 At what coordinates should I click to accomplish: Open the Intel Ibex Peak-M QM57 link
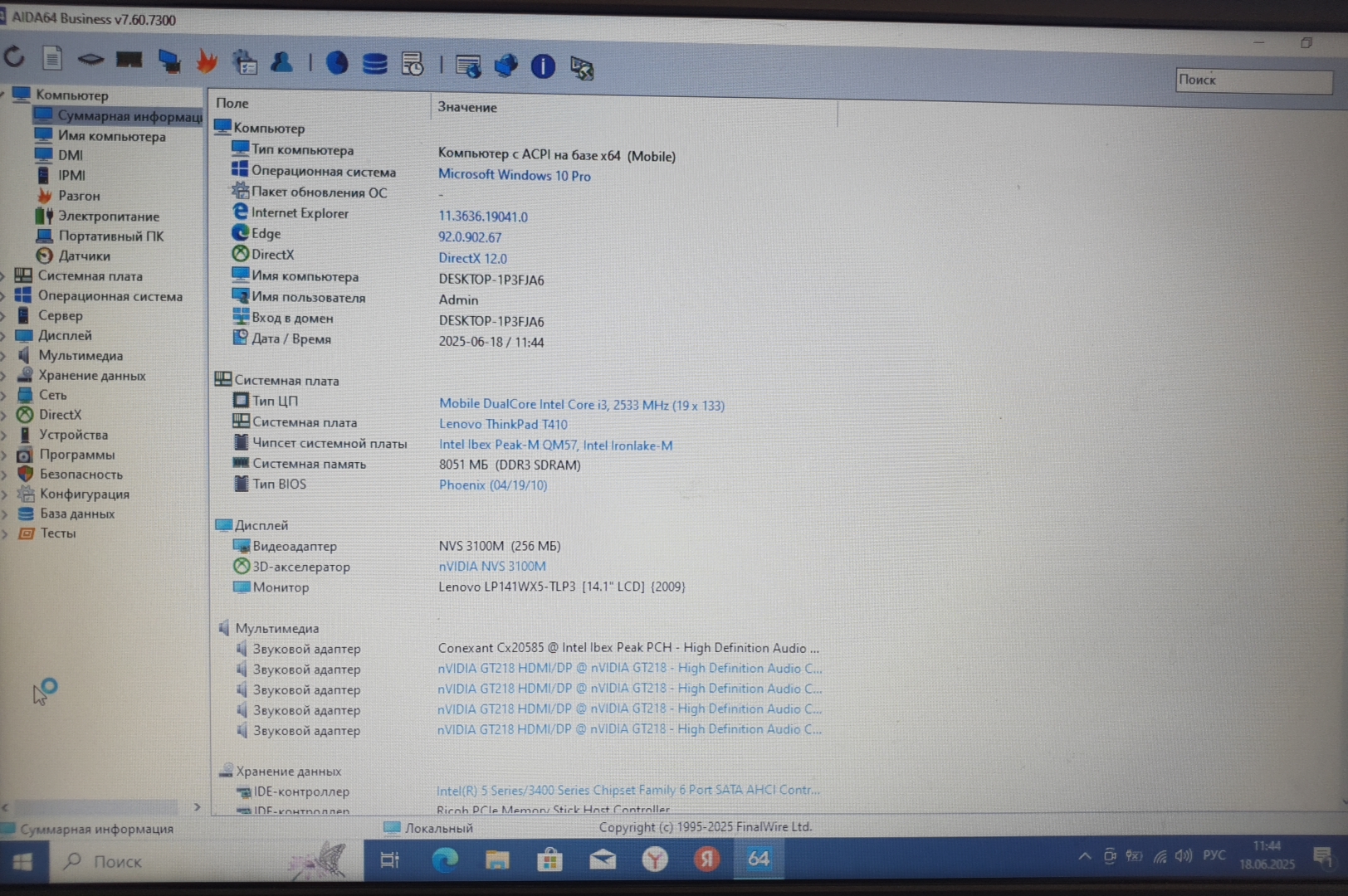555,445
